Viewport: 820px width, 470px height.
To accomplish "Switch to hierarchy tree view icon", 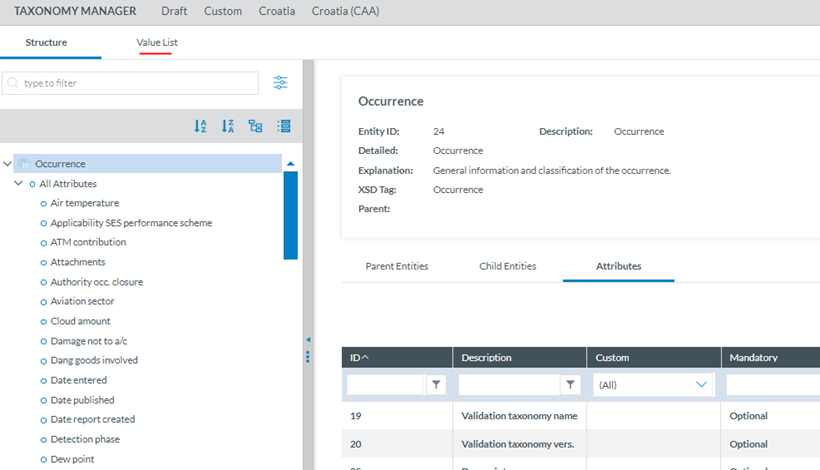I will (x=255, y=126).
